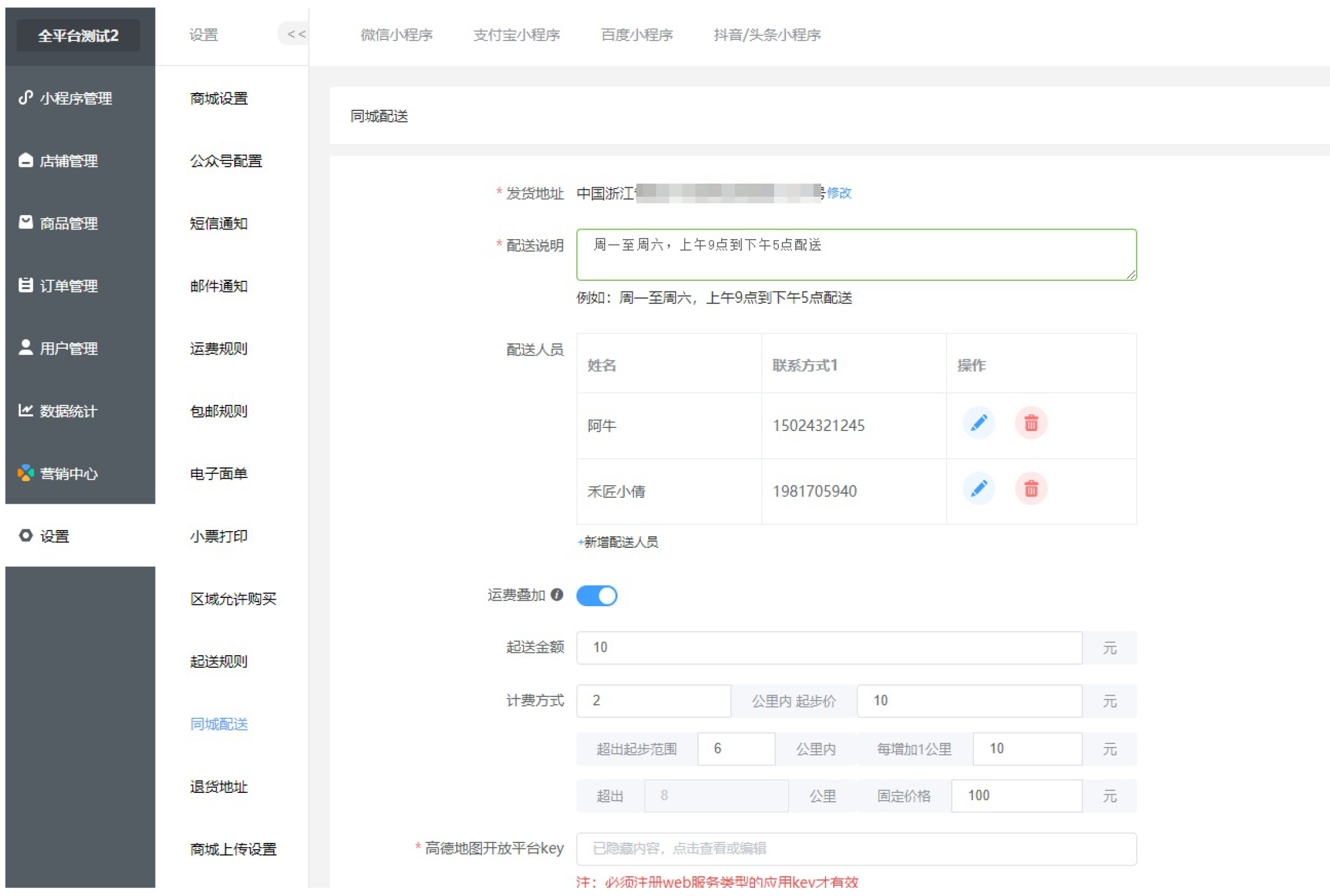Click the info icon beside 运费叠加
Viewport: 1330px width, 896px height.
coord(557,594)
